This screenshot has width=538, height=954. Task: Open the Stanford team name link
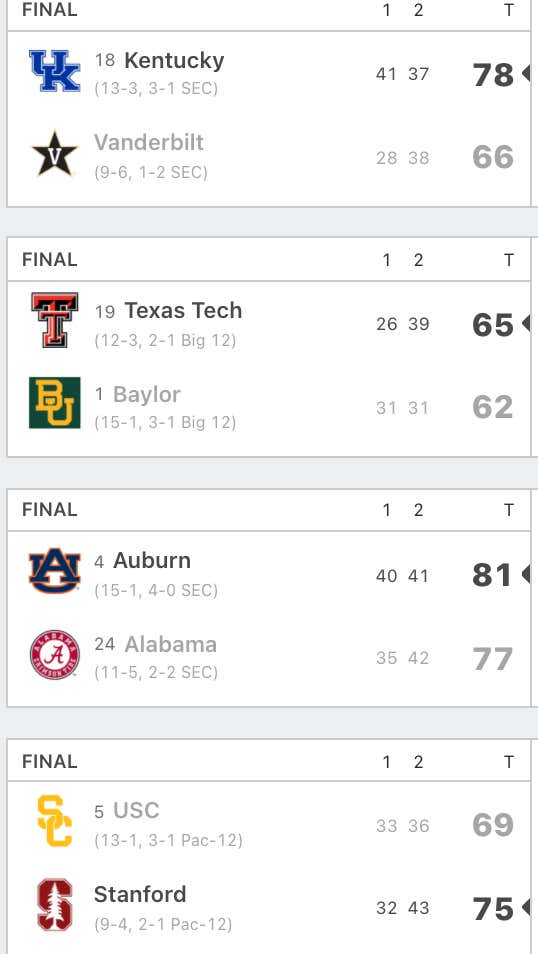(x=140, y=894)
